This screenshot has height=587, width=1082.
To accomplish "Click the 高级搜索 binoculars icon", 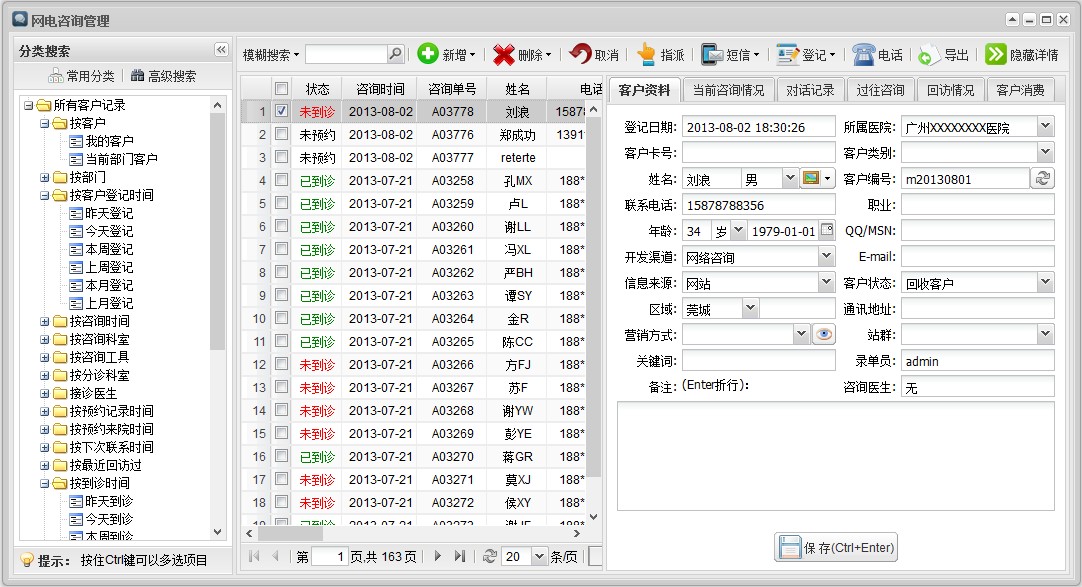I will [137, 76].
